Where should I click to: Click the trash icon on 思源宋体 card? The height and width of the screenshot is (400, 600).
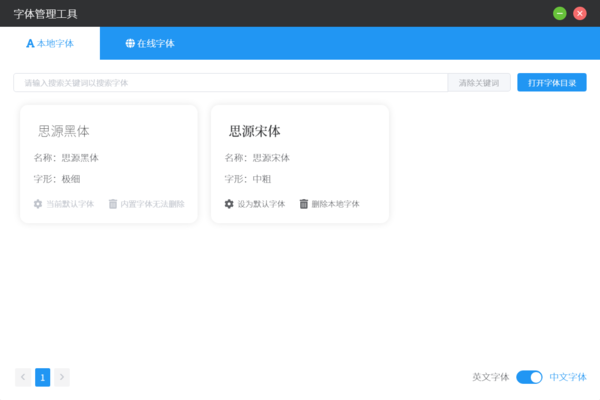(304, 204)
